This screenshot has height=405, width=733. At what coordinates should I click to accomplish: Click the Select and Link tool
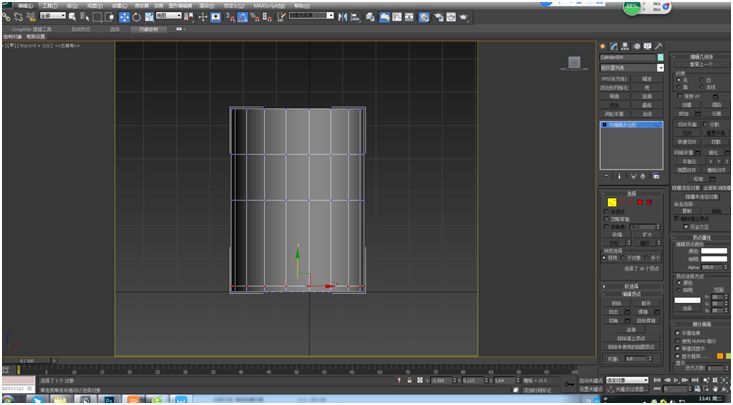(x=7, y=17)
